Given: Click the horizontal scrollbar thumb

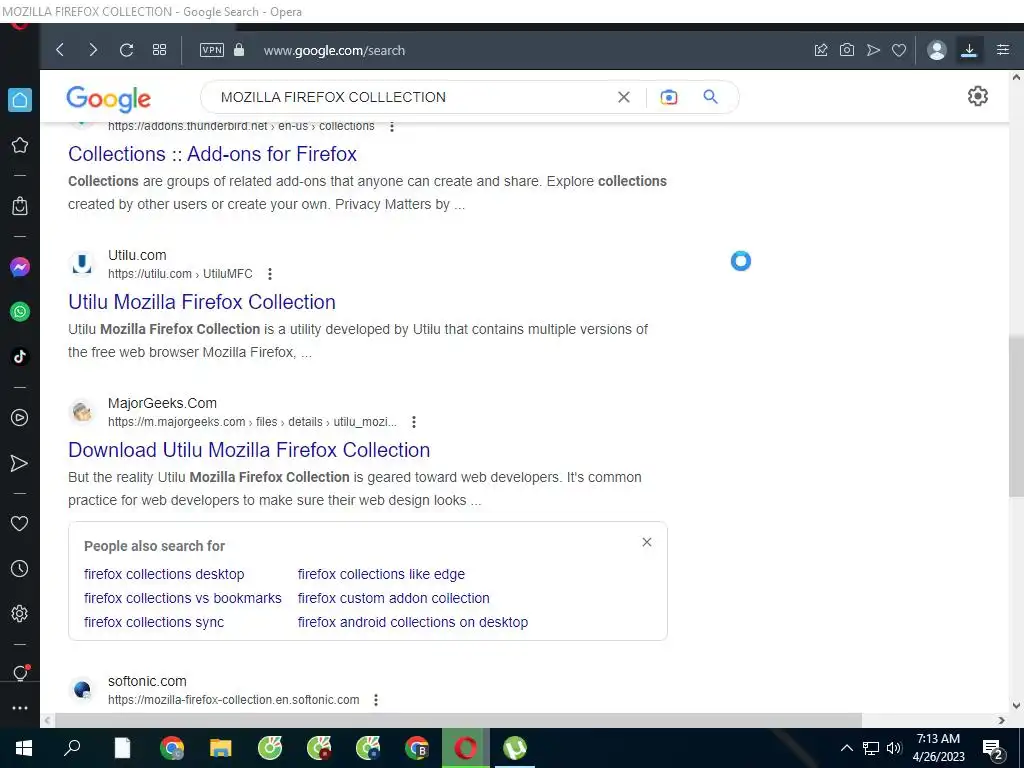Looking at the screenshot, I should tap(458, 720).
